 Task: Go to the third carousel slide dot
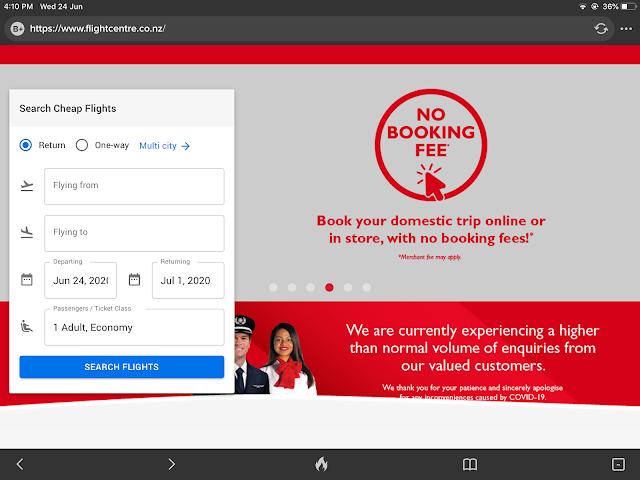[x=311, y=287]
